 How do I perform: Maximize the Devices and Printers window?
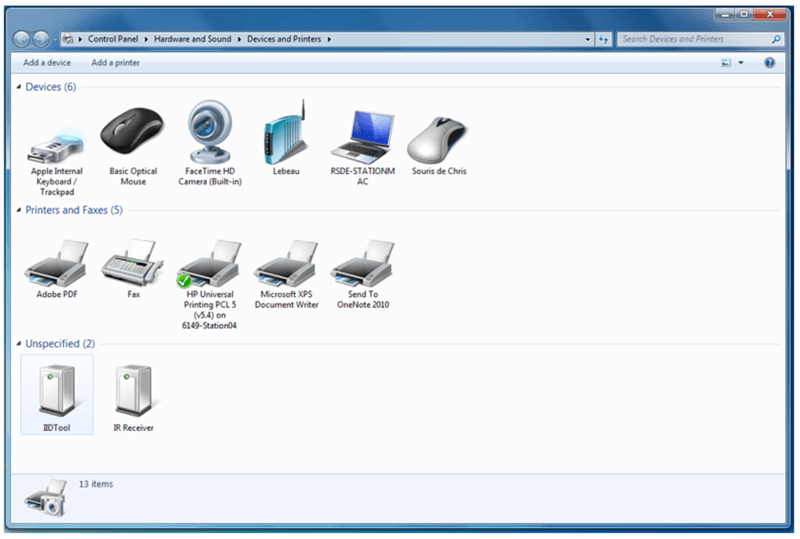coord(744,14)
